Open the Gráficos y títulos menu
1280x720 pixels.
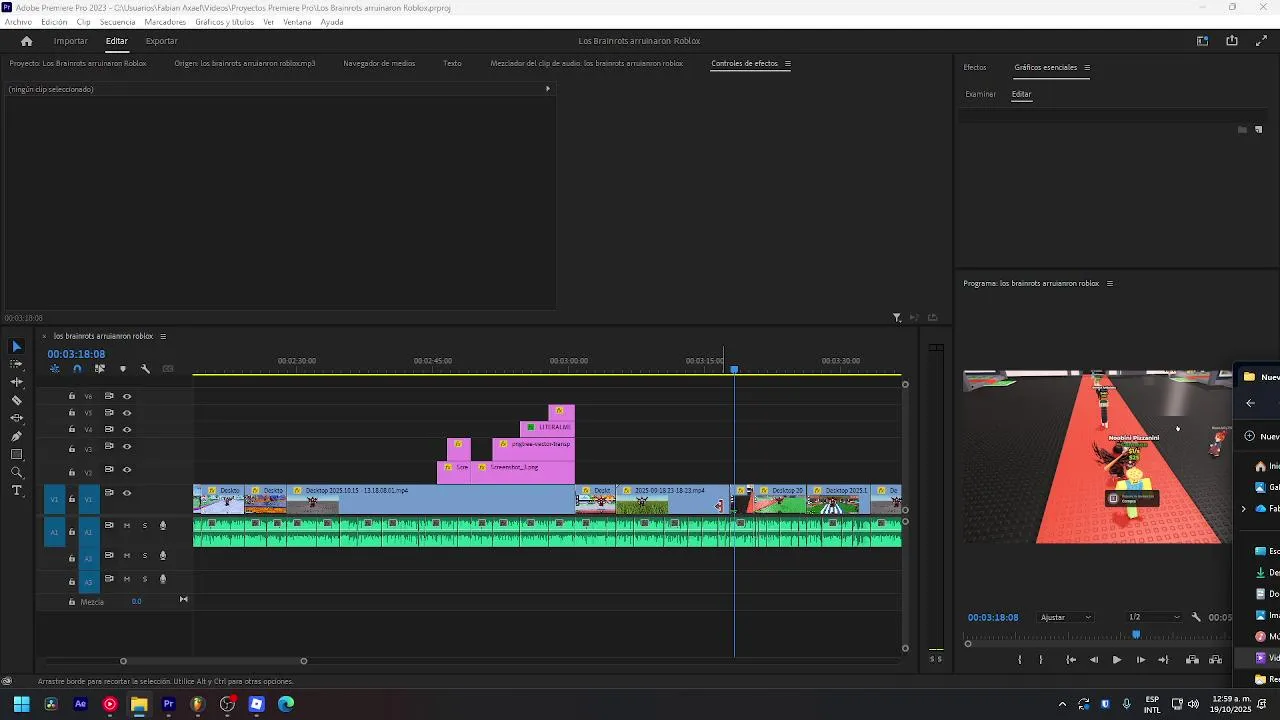[x=225, y=22]
